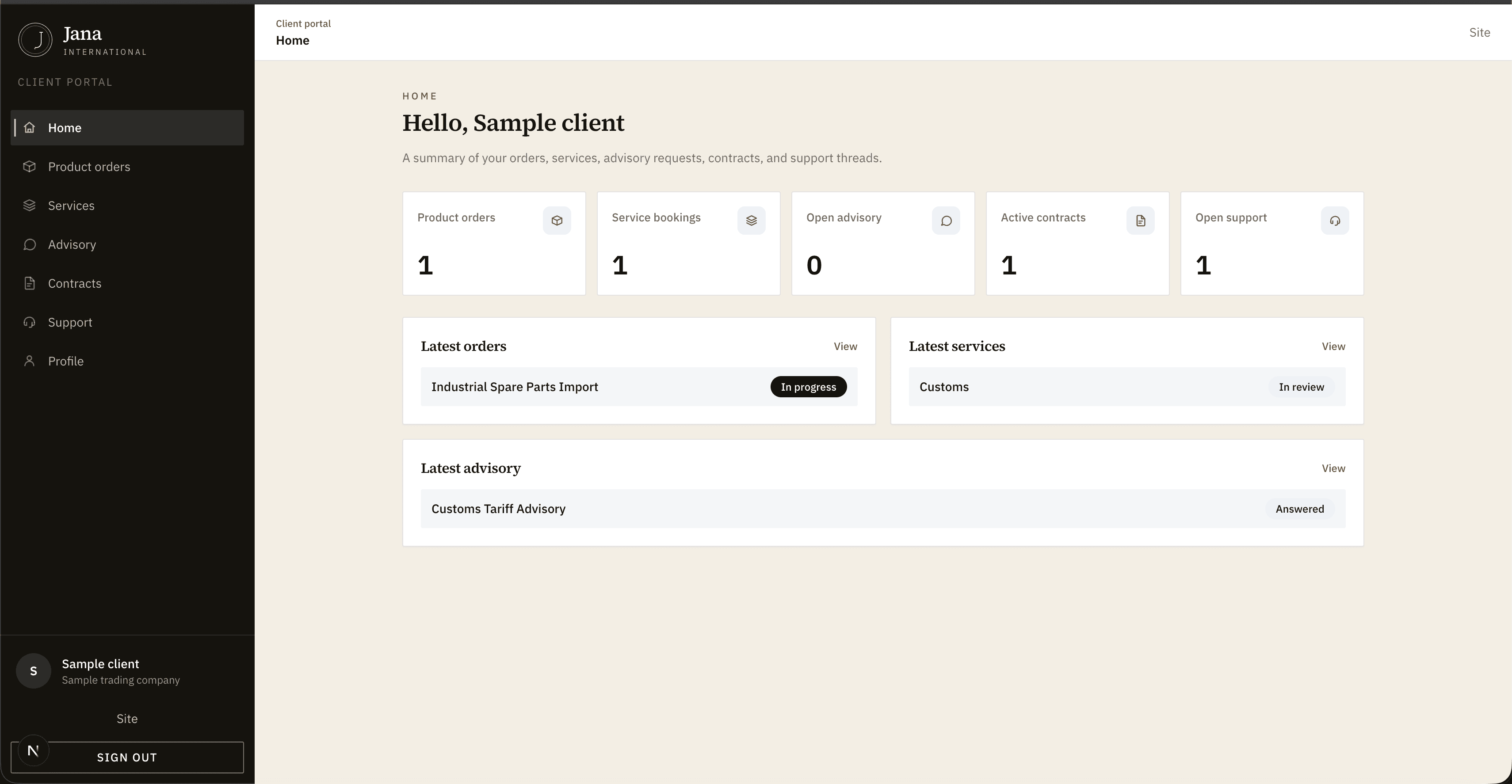Viewport: 1512px width, 784px height.
Task: Click the In review status badge
Action: 1301,387
